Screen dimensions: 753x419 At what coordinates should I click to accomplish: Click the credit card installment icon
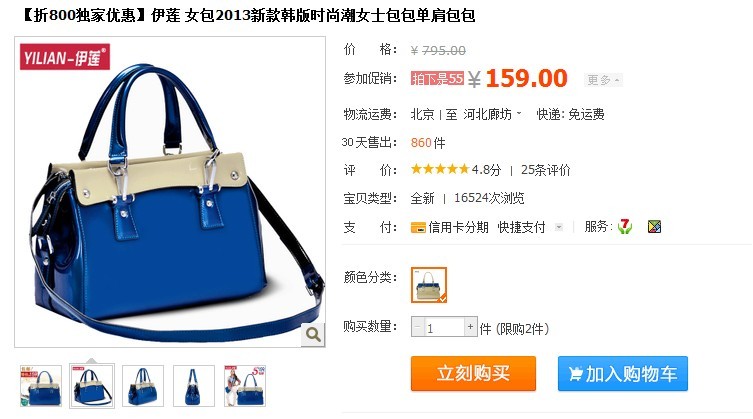[418, 227]
